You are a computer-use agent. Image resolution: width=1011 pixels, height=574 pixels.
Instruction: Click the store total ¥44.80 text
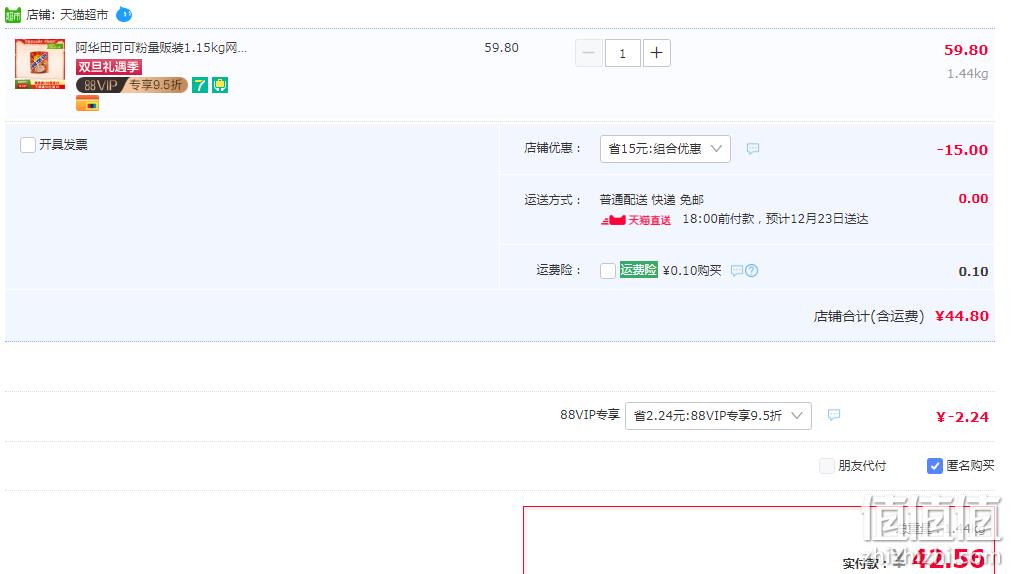pyautogui.click(x=961, y=316)
